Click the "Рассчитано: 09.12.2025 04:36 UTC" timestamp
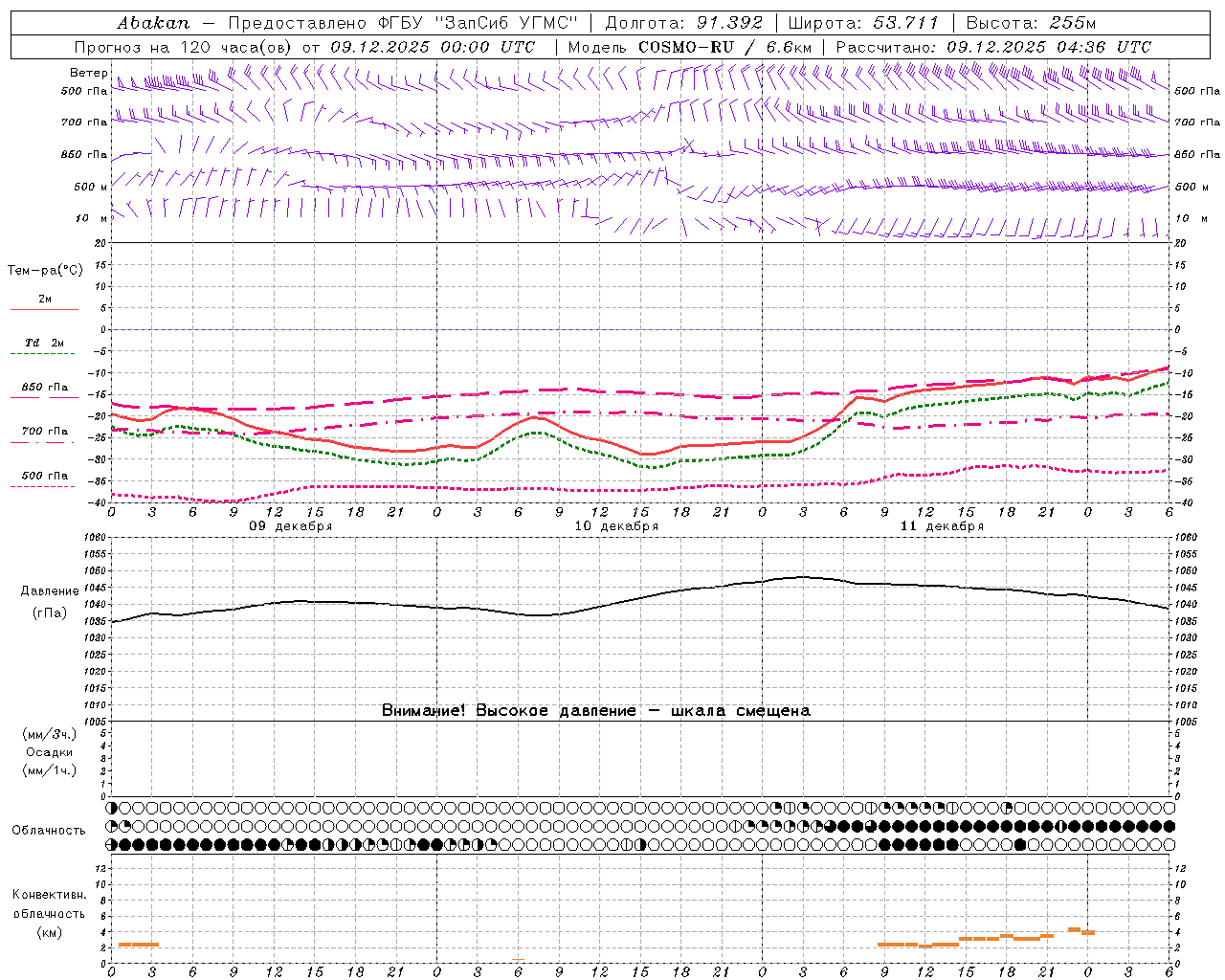 (x=993, y=47)
